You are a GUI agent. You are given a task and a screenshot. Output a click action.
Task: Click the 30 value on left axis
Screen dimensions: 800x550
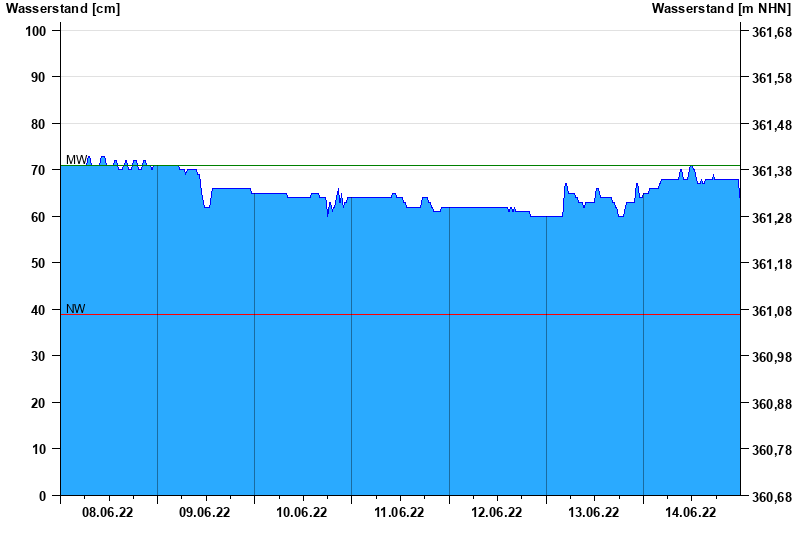(39, 356)
